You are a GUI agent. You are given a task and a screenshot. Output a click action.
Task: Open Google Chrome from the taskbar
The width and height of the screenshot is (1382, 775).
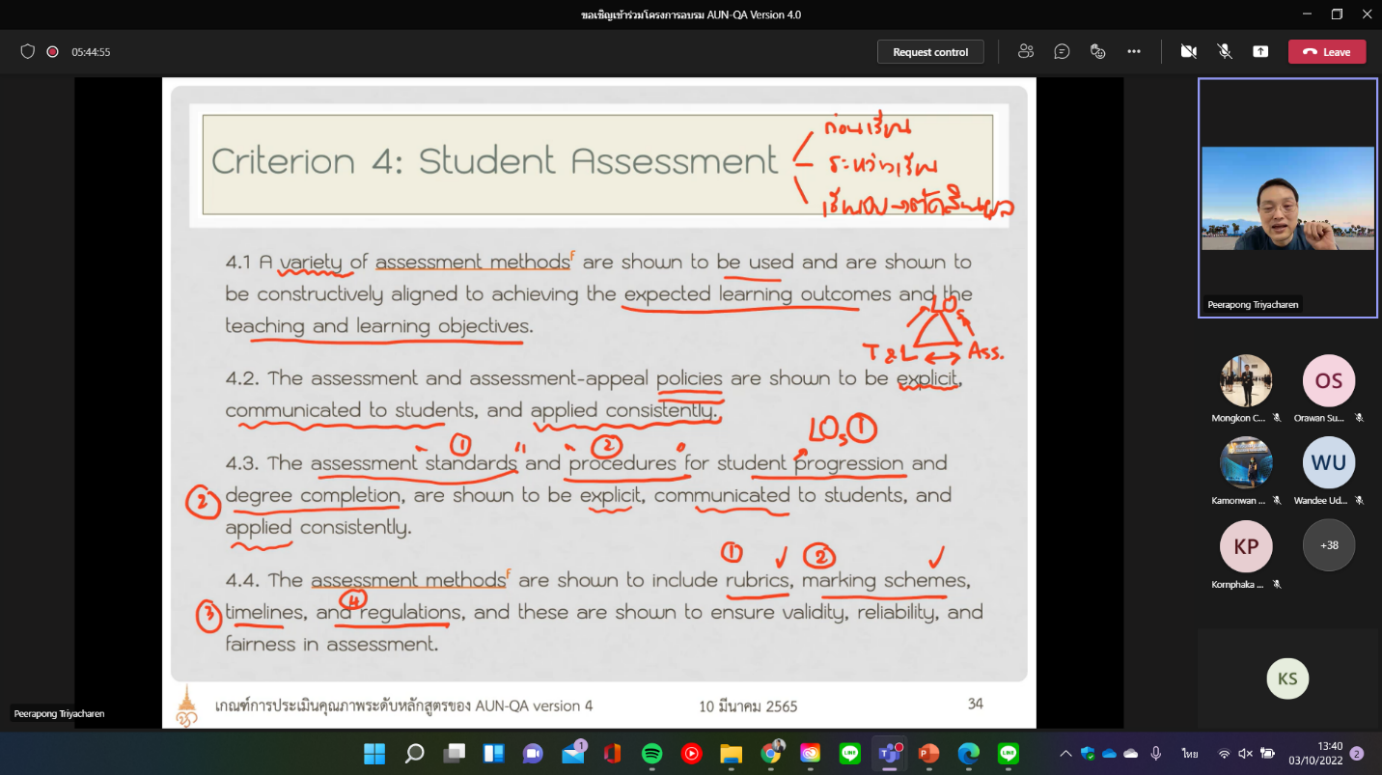pyautogui.click(x=771, y=753)
